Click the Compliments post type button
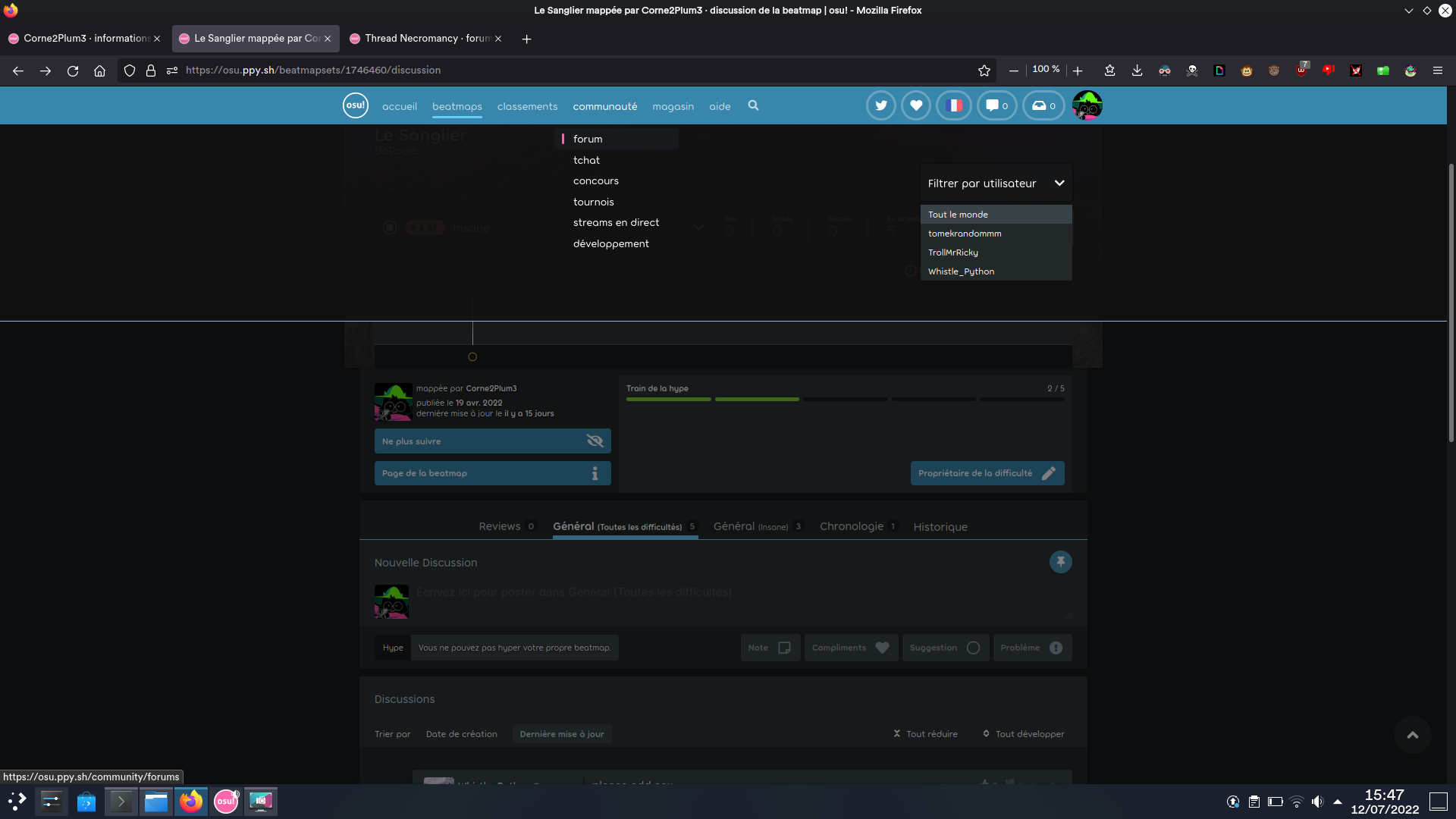Image resolution: width=1456 pixels, height=819 pixels. click(850, 647)
